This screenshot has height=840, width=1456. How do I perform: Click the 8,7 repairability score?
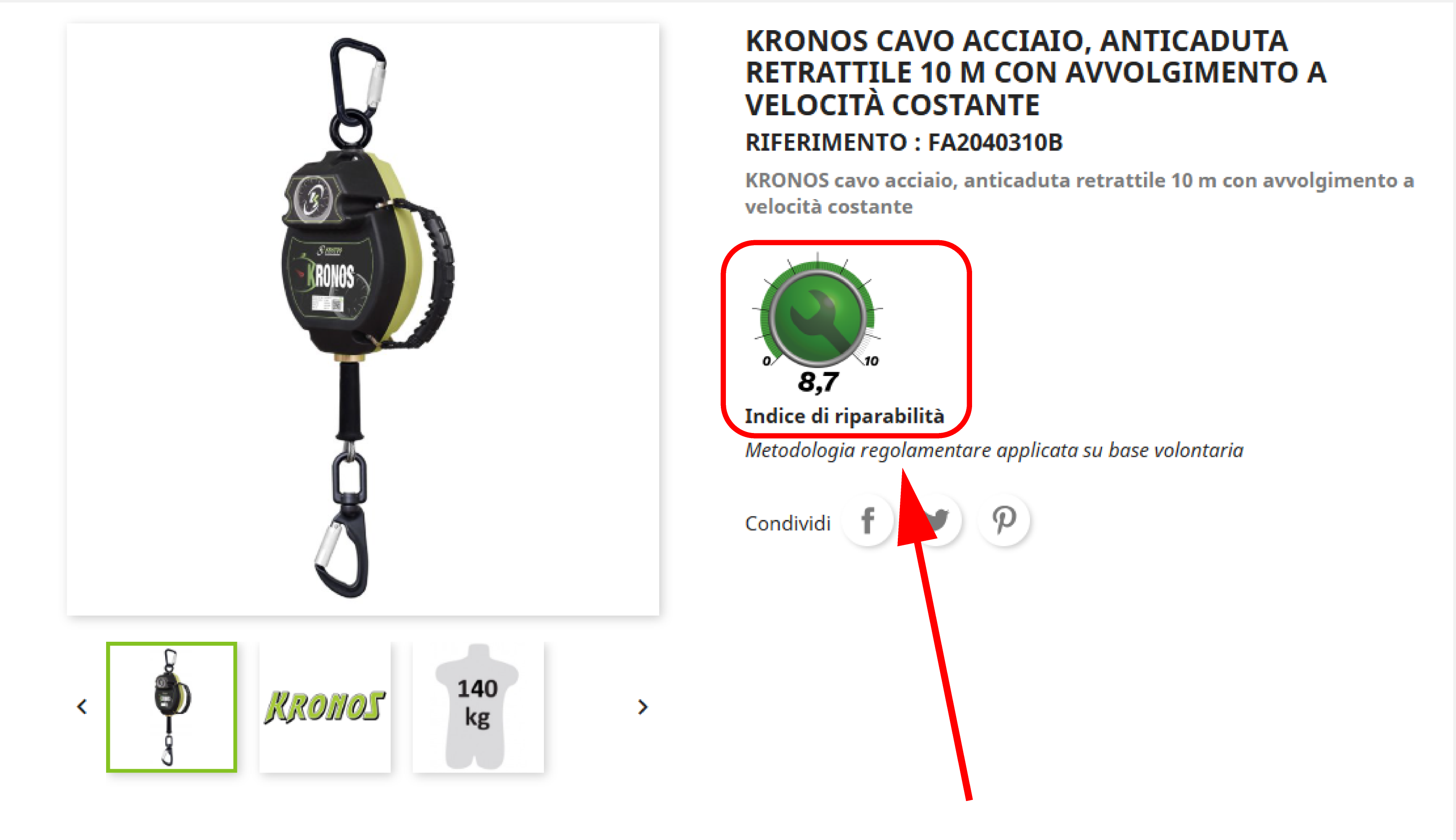click(818, 382)
